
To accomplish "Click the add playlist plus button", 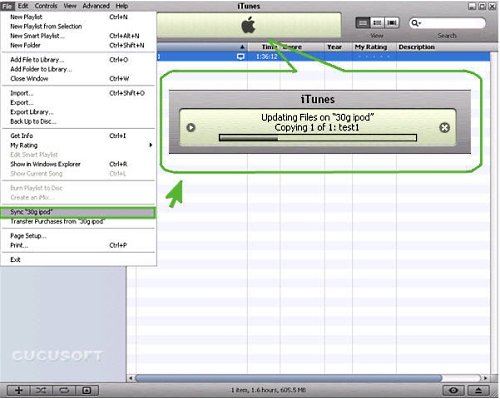I will click(19, 390).
